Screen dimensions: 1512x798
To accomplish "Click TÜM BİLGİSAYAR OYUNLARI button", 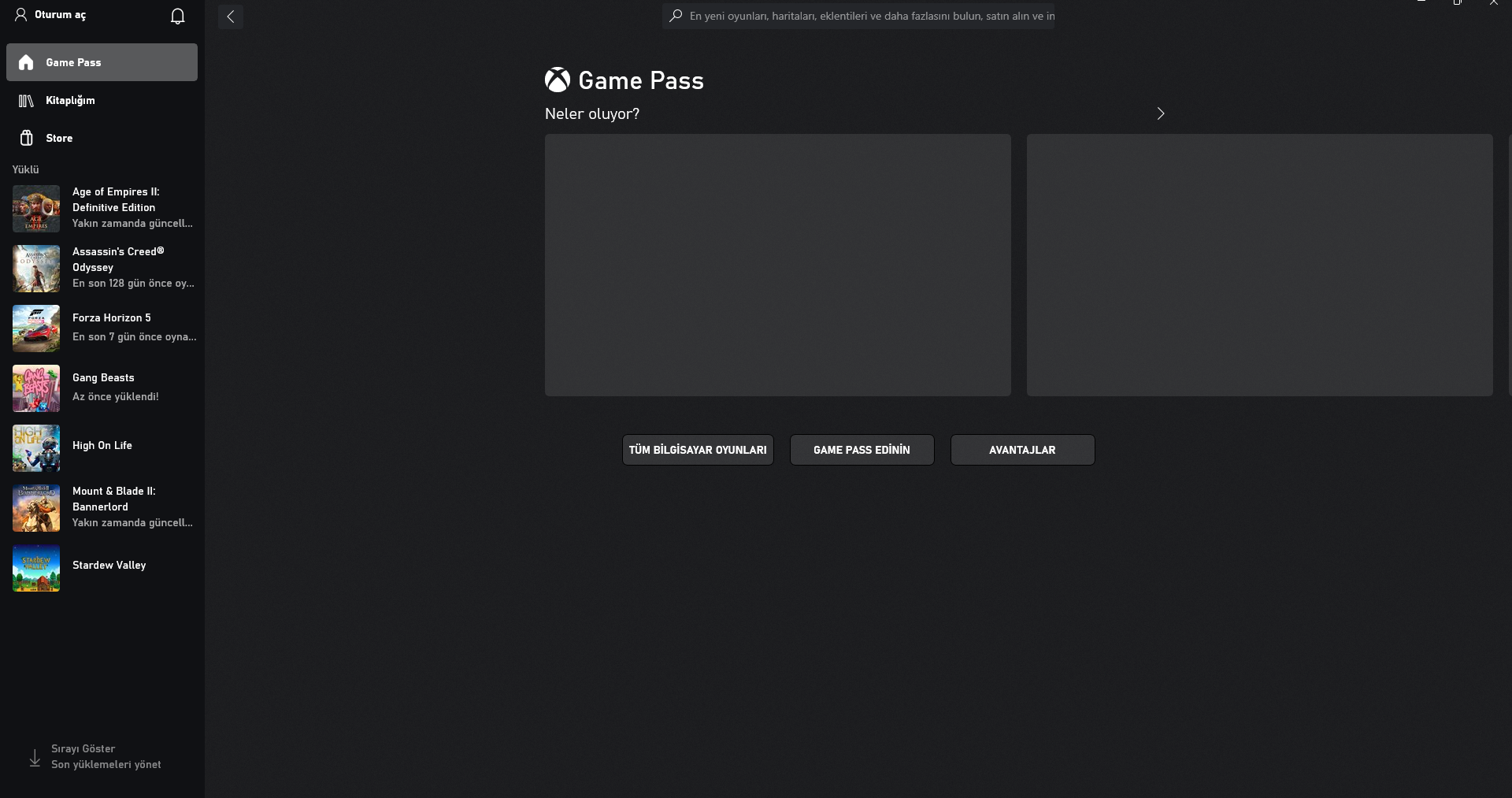I will 698,450.
